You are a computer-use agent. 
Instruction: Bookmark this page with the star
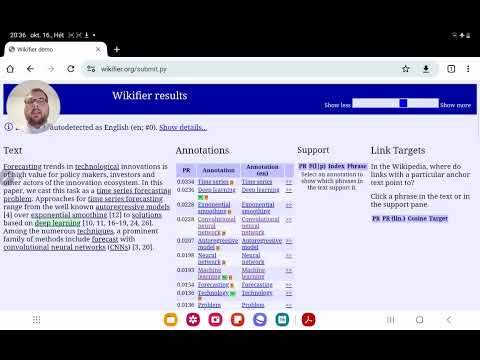click(406, 69)
